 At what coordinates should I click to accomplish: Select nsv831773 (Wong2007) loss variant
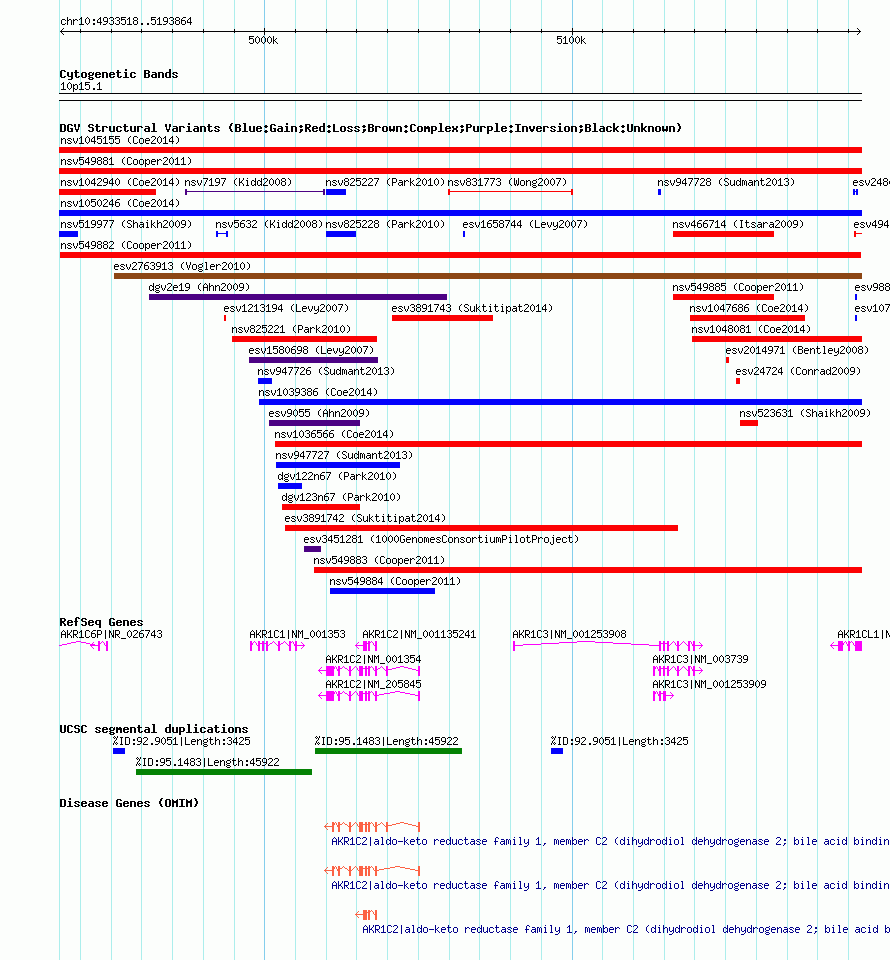tap(510, 192)
